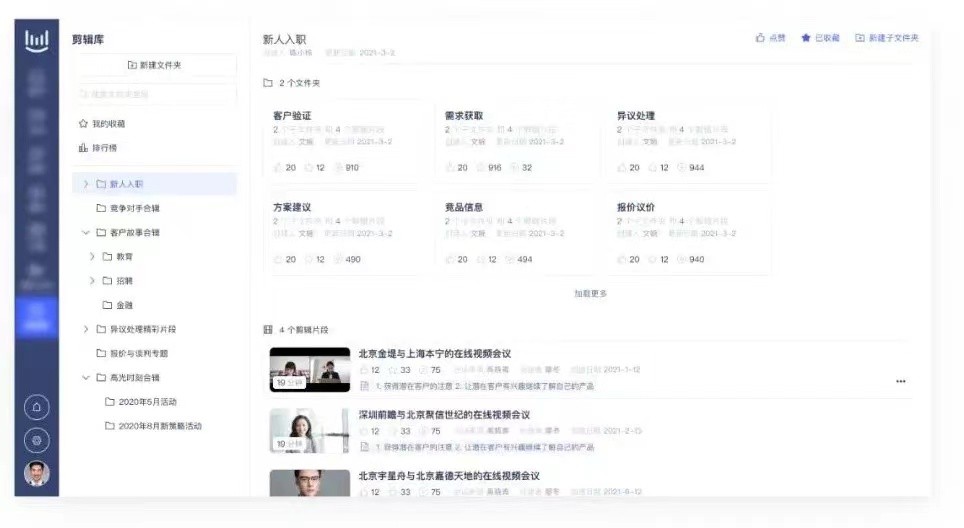This screenshot has height=528, width=964.
Task: Select the 金融 subfolder
Action: tap(117, 305)
